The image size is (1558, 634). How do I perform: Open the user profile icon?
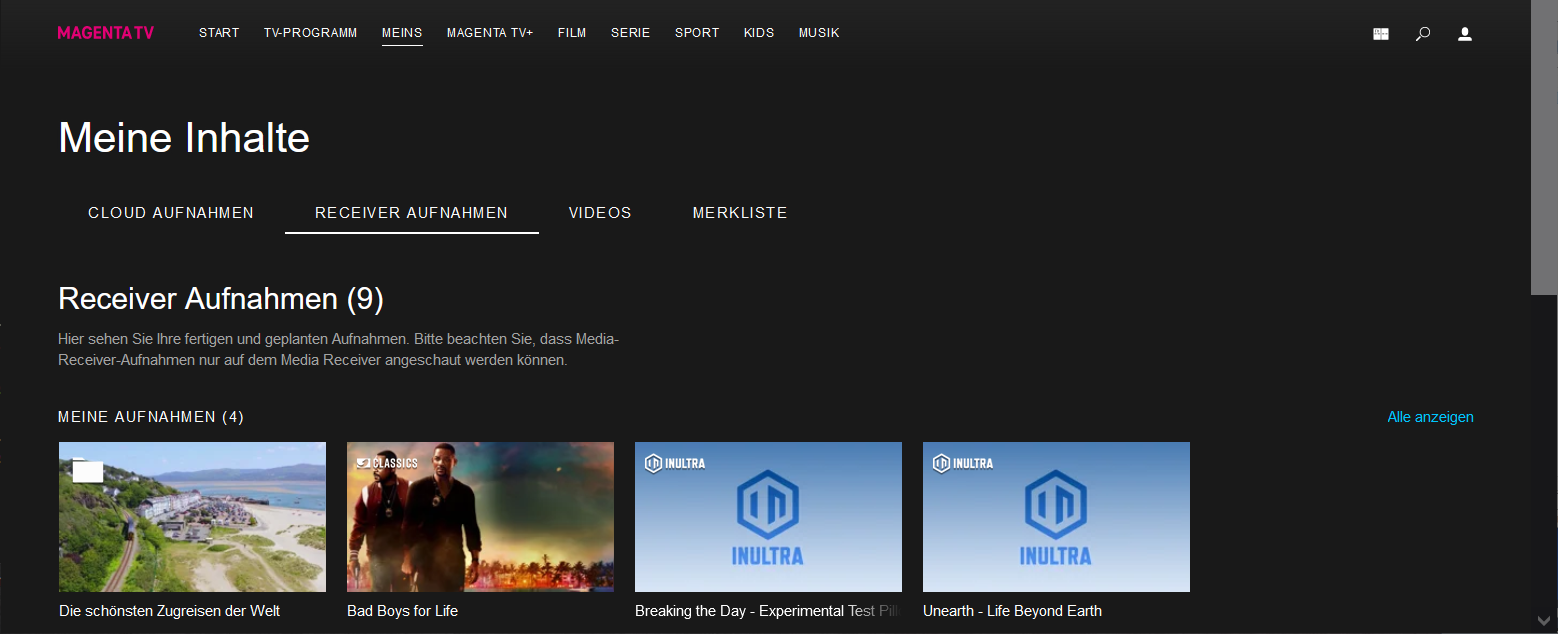1465,34
